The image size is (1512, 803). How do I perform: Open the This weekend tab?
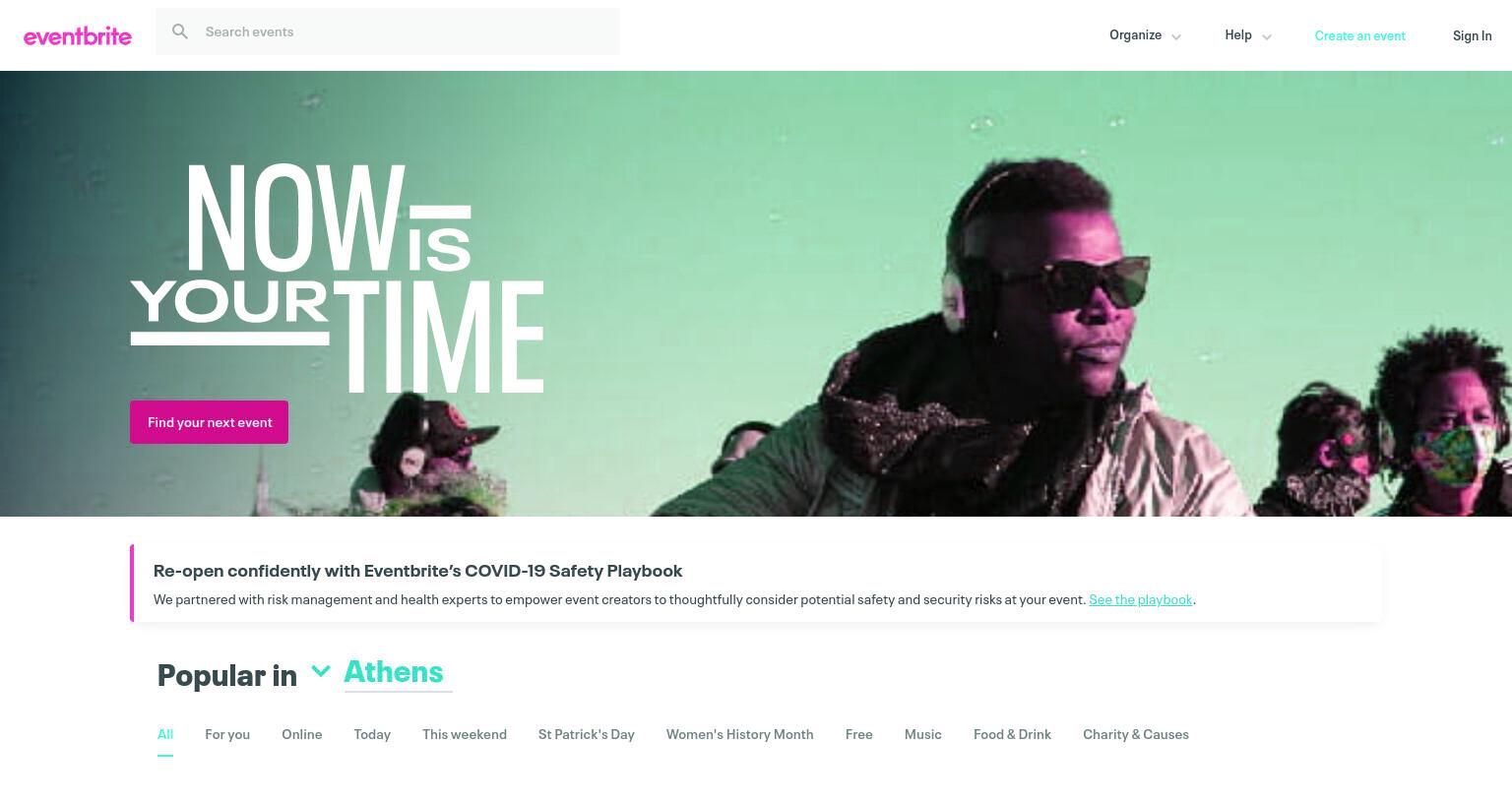coord(465,734)
